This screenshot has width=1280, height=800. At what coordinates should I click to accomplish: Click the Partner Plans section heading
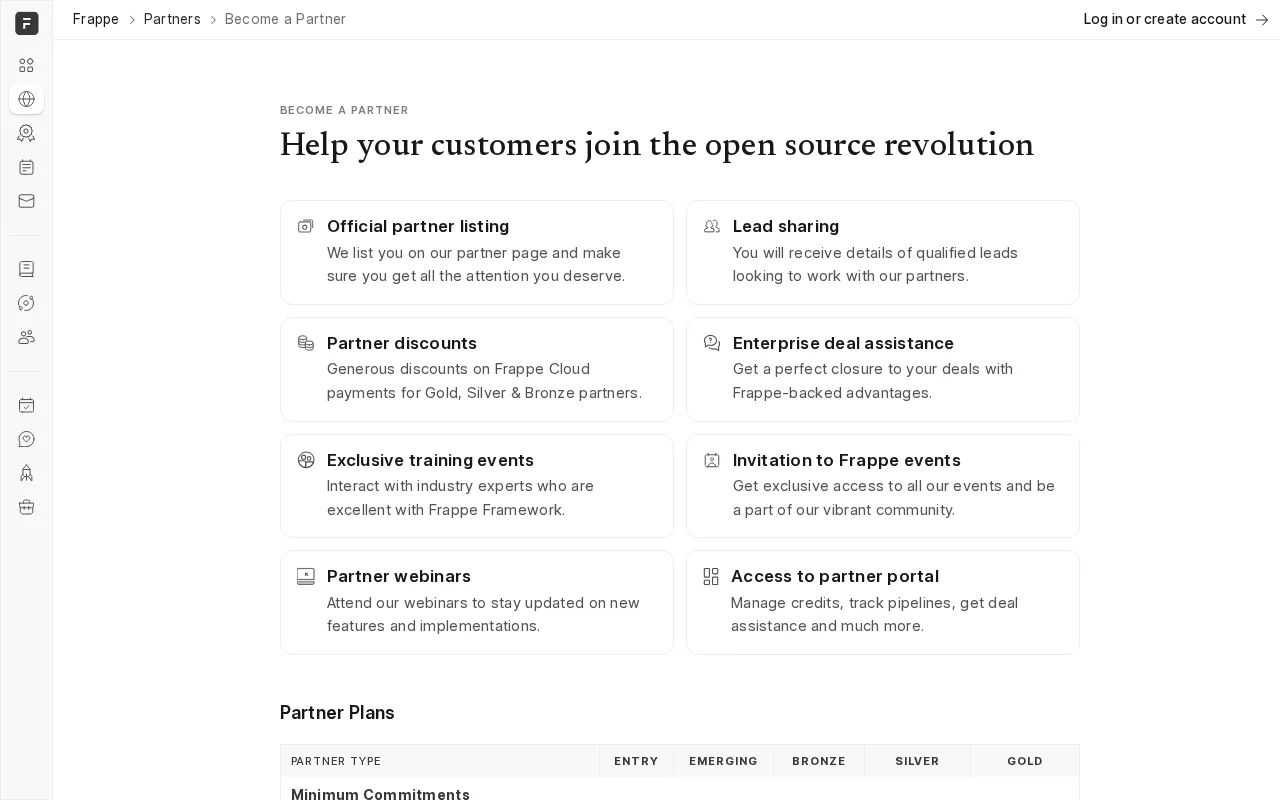coord(337,713)
